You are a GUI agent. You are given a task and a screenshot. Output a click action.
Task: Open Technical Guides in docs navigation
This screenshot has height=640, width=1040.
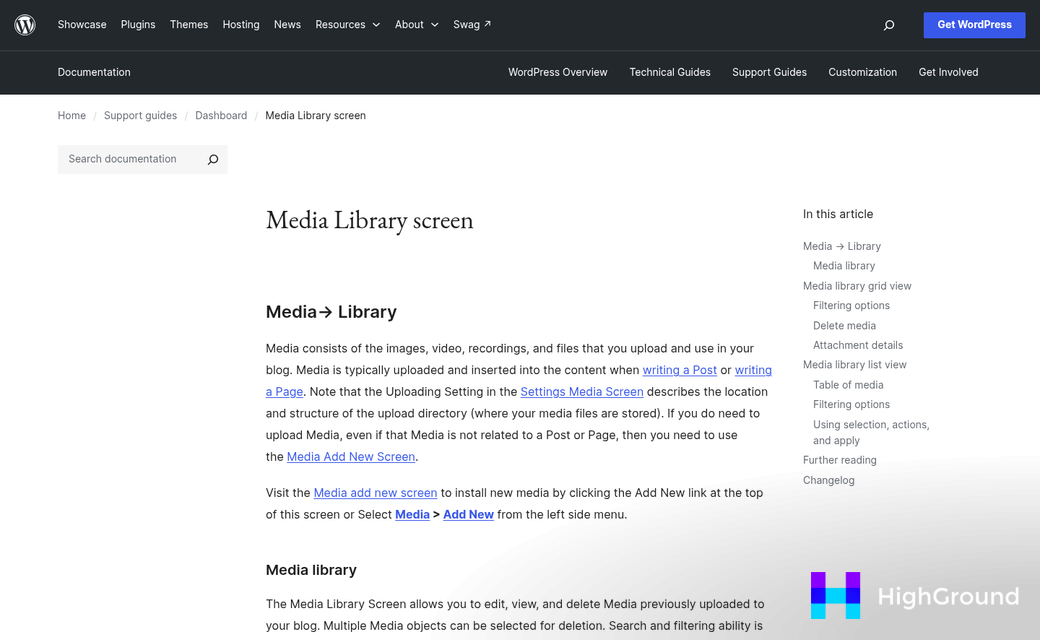[670, 72]
